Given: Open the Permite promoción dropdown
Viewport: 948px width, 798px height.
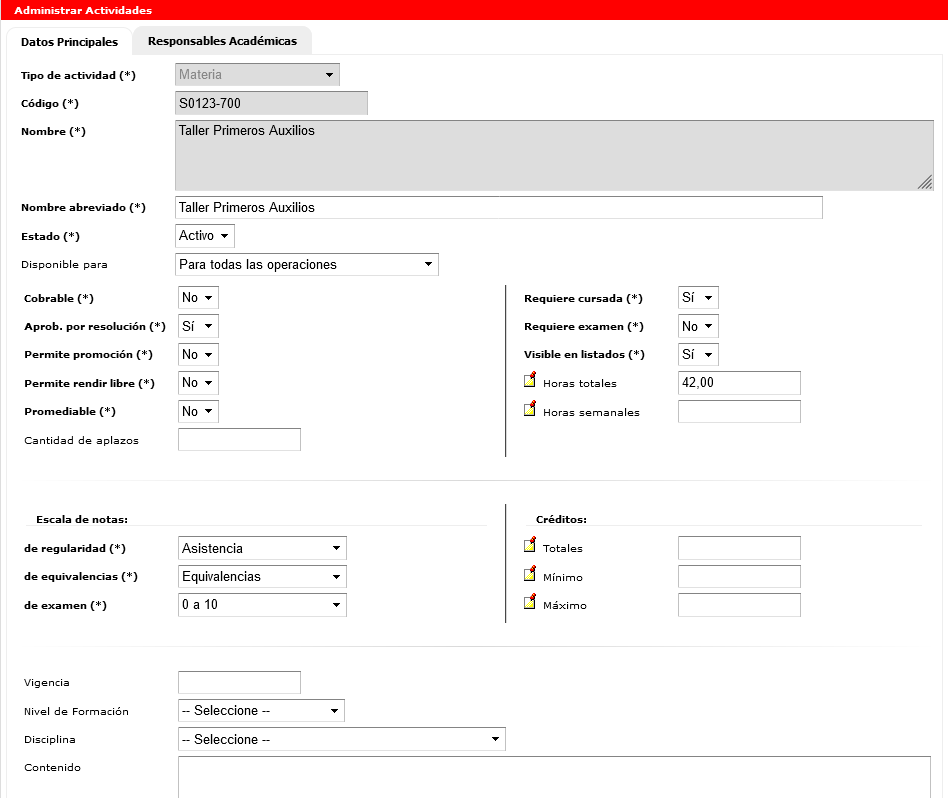Looking at the screenshot, I should pyautogui.click(x=198, y=354).
